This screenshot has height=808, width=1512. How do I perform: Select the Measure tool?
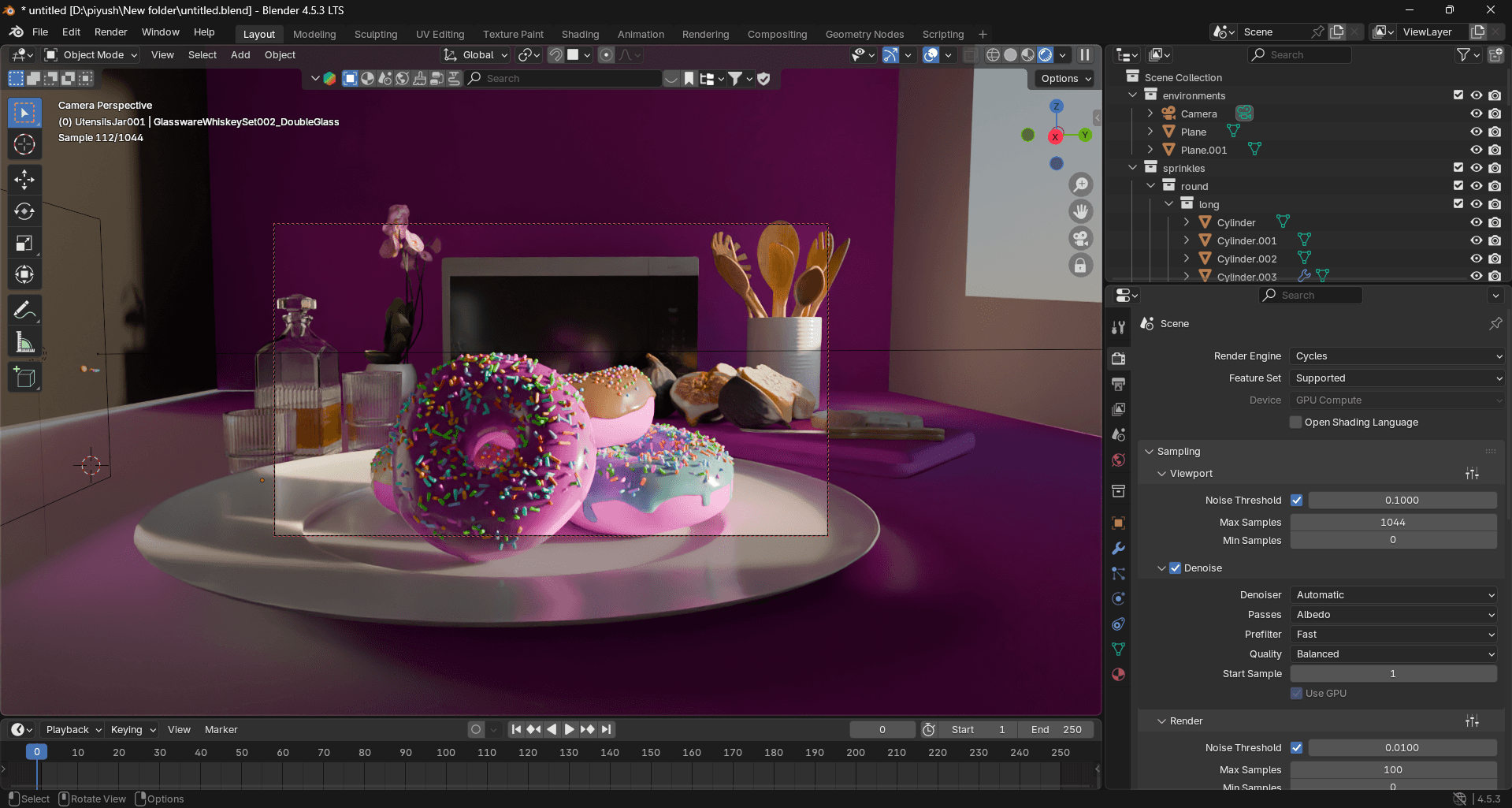tap(24, 341)
